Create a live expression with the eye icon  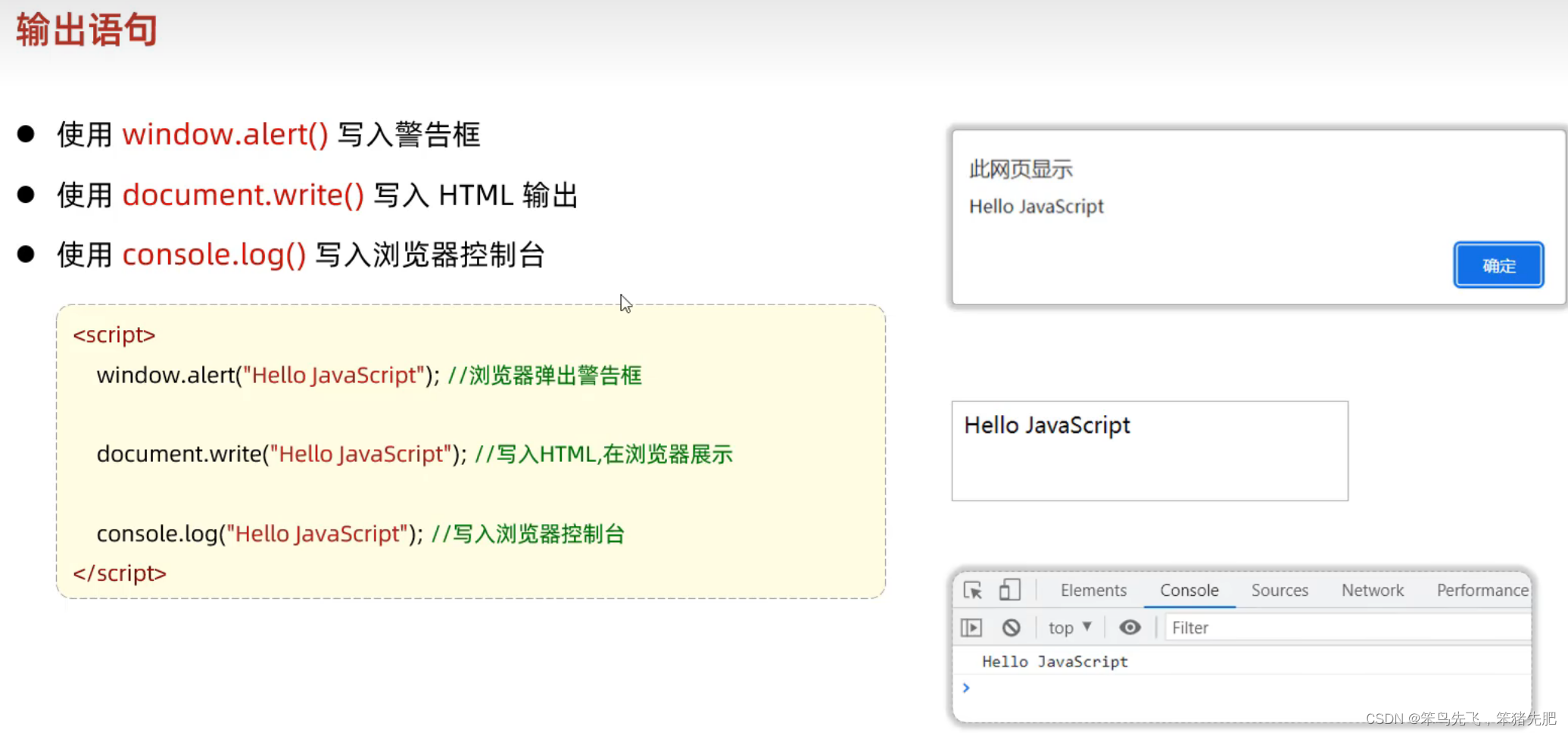(1130, 627)
